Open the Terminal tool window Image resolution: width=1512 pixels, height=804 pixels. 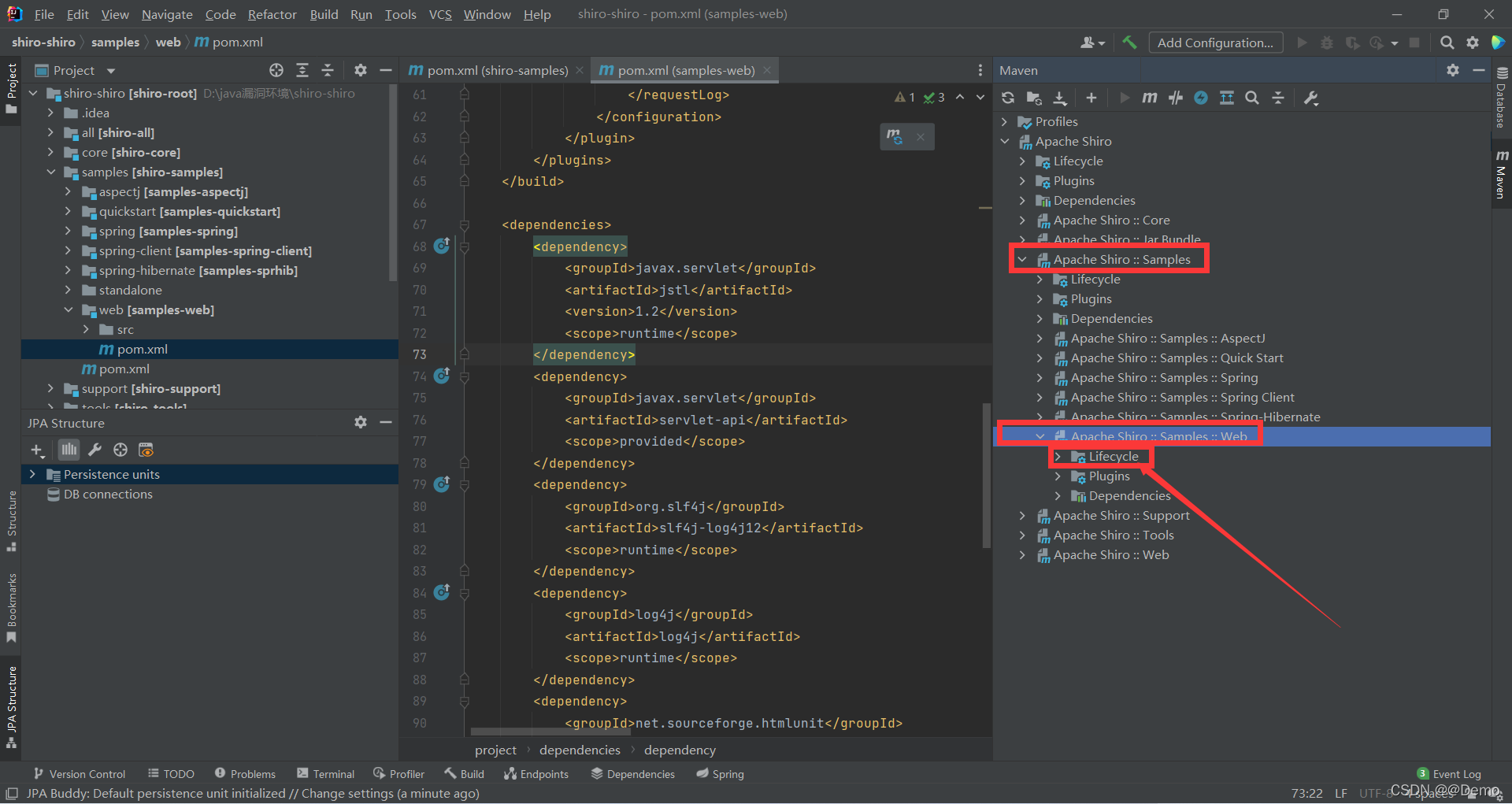[325, 774]
